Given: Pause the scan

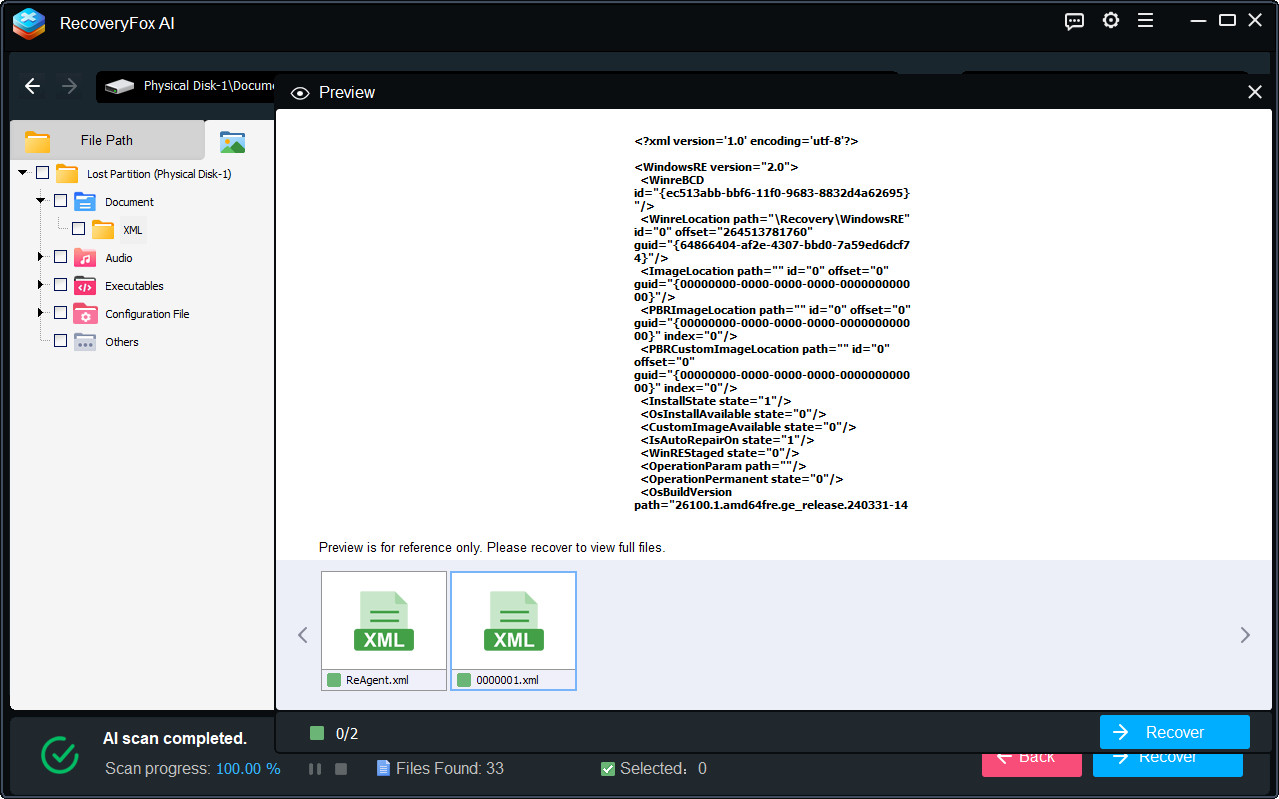Looking at the screenshot, I should point(315,769).
